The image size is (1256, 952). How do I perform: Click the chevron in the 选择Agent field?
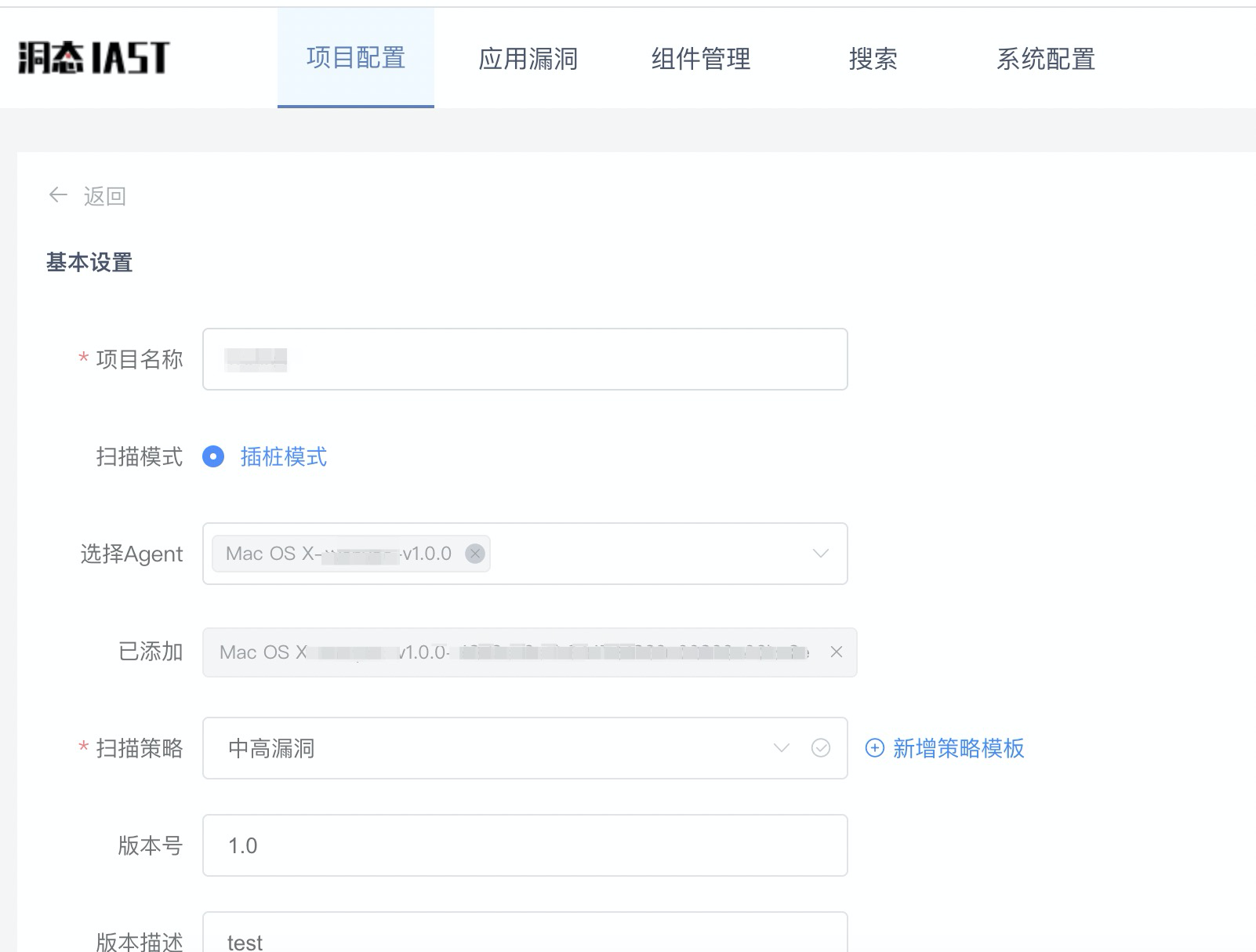821,553
